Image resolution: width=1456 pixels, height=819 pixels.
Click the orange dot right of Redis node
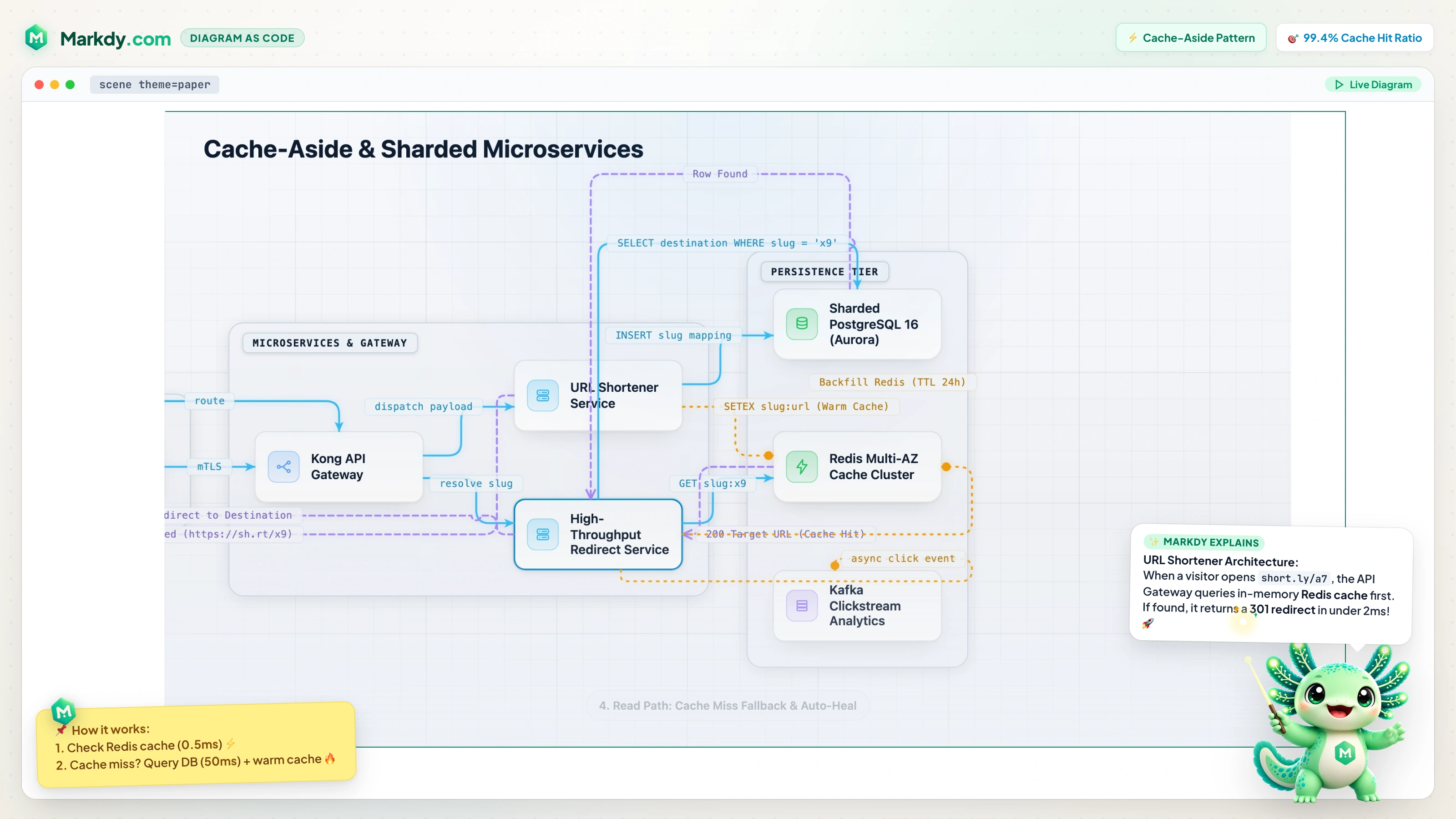(946, 466)
